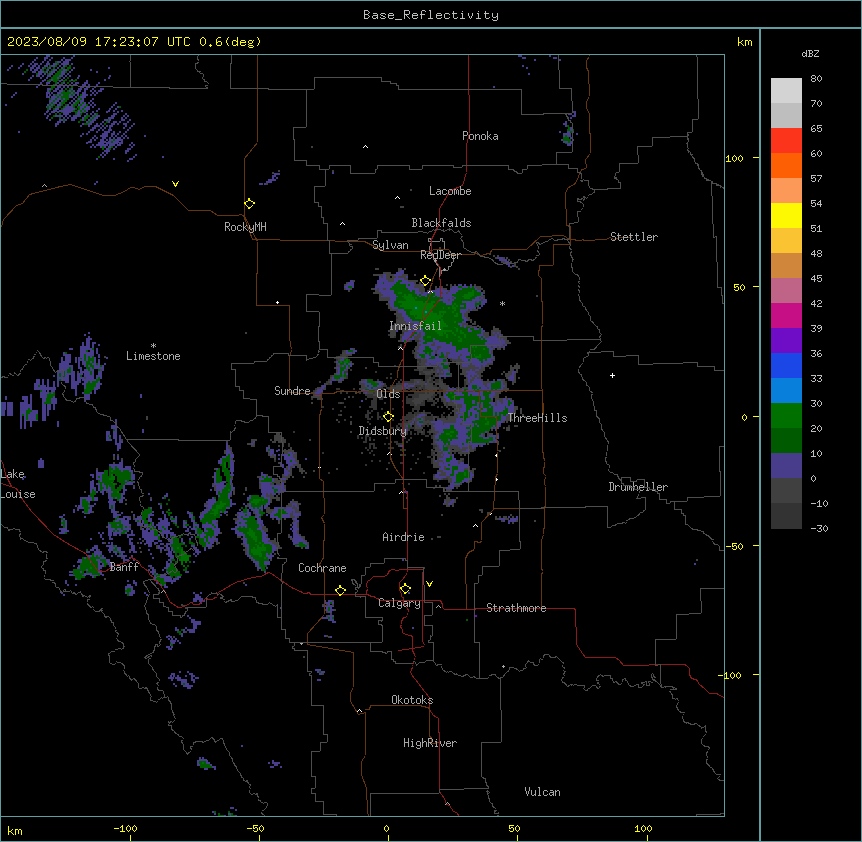This screenshot has height=842, width=862.
Task: Click the Lacombe town label
Action: [450, 191]
